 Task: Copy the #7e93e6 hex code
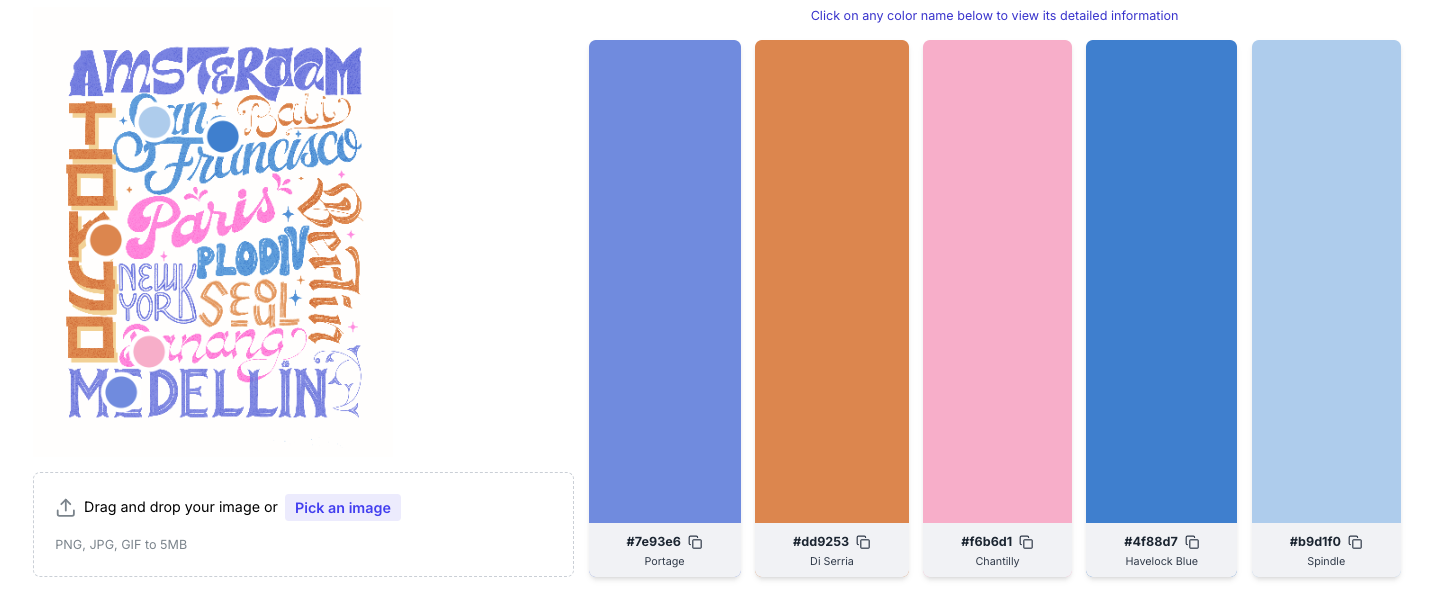point(696,542)
